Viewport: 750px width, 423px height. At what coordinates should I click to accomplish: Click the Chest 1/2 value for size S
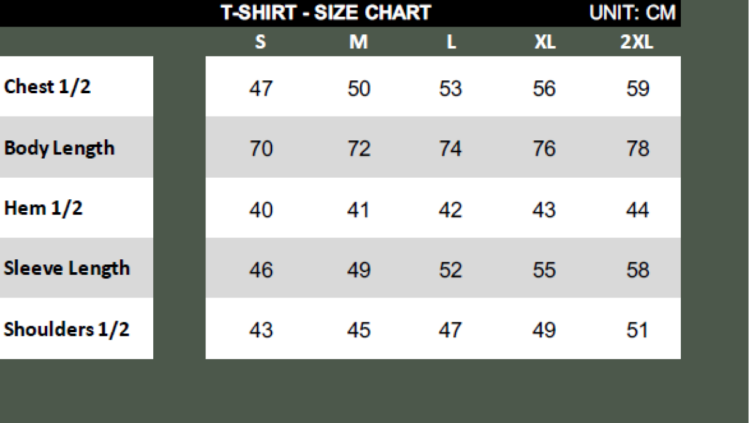[x=261, y=88]
